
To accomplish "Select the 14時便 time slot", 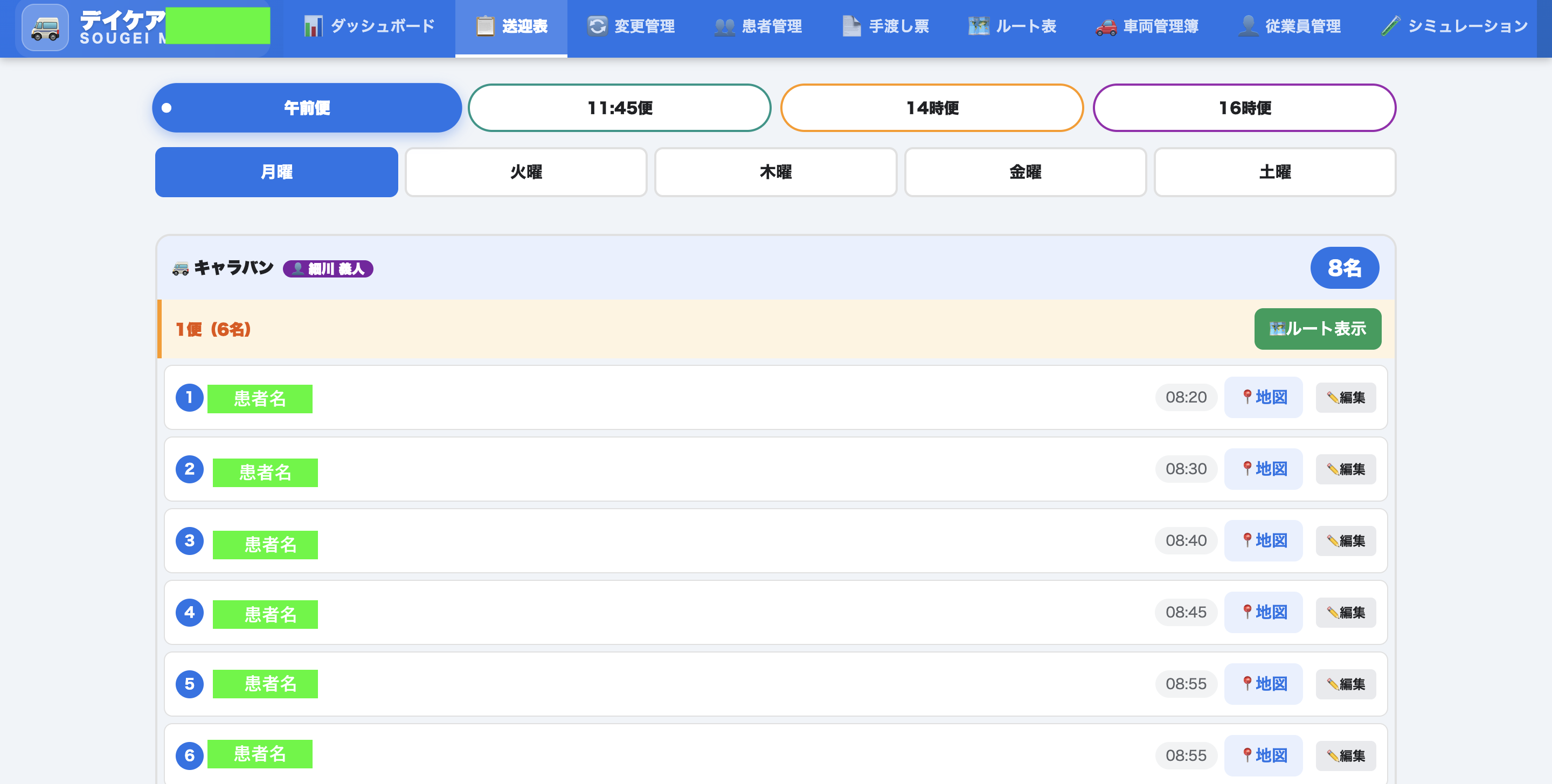I will [x=932, y=108].
